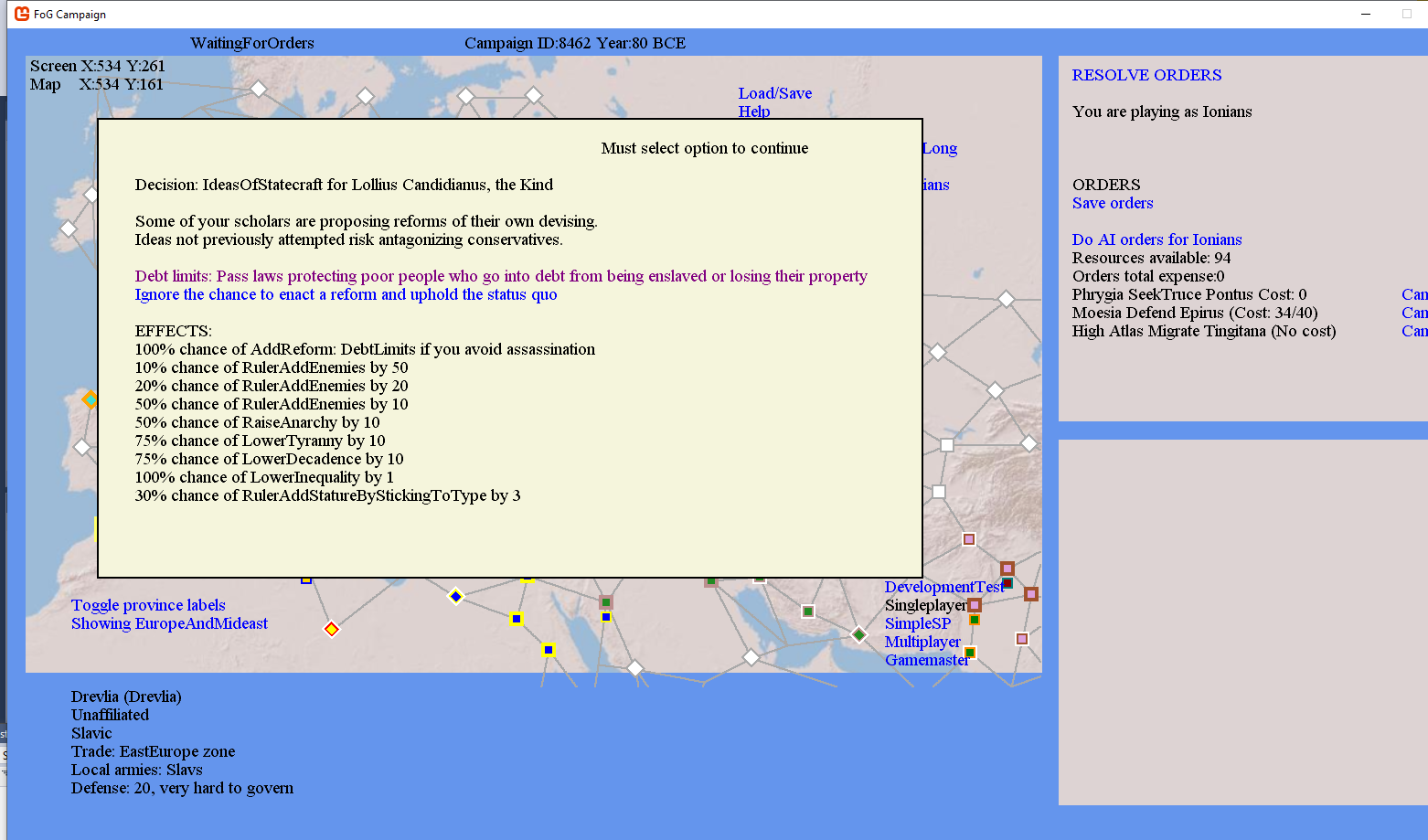Open the Help menu link
The height and width of the screenshot is (840, 1428).
754,112
